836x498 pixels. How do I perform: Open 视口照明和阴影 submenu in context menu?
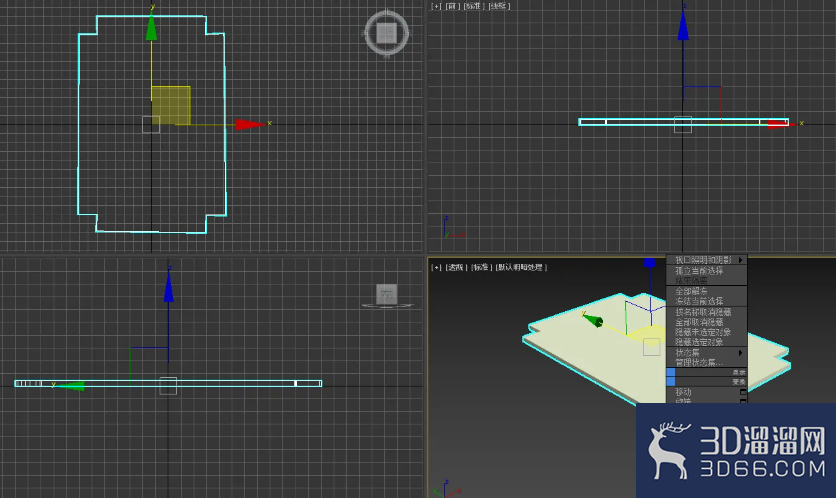tap(706, 260)
